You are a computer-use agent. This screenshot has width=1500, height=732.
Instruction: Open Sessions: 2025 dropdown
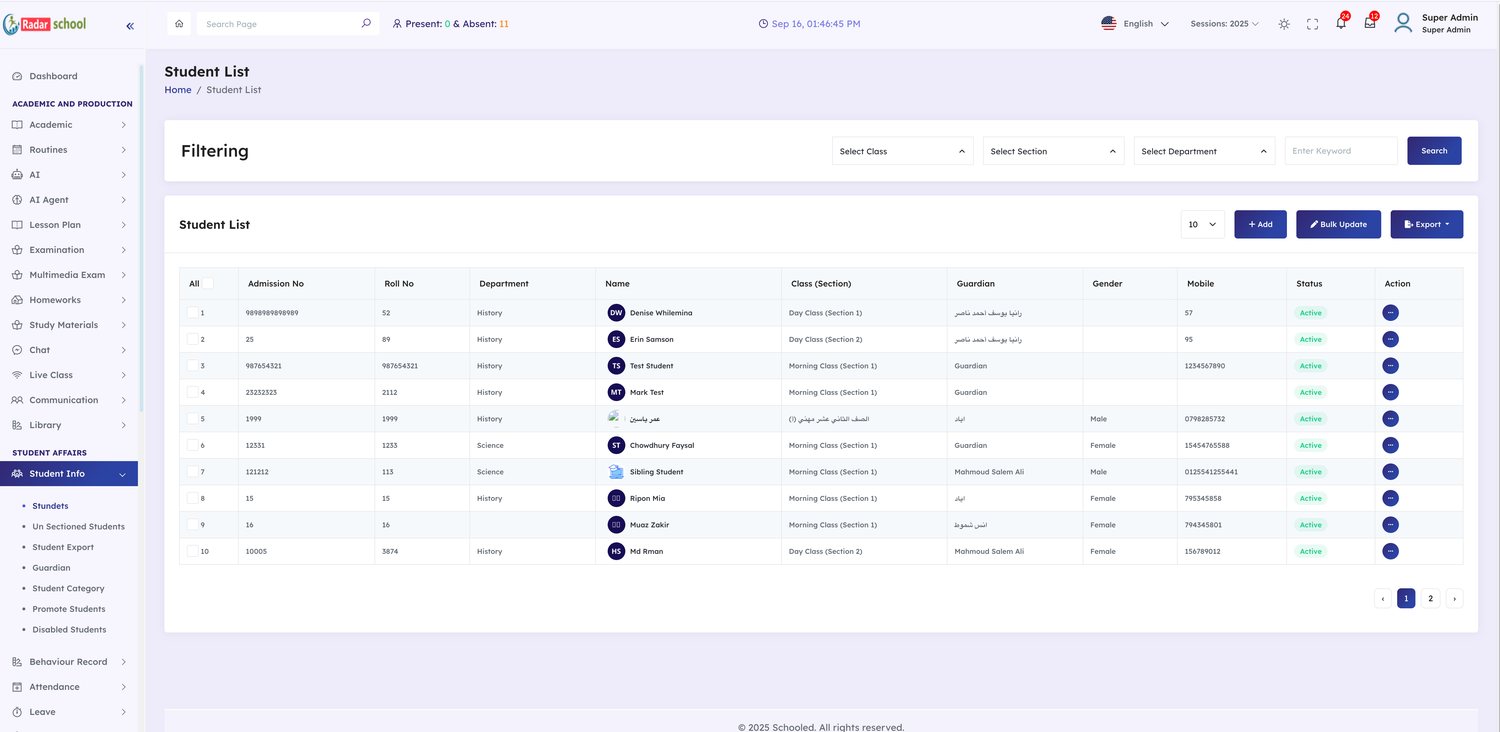click(x=1224, y=24)
